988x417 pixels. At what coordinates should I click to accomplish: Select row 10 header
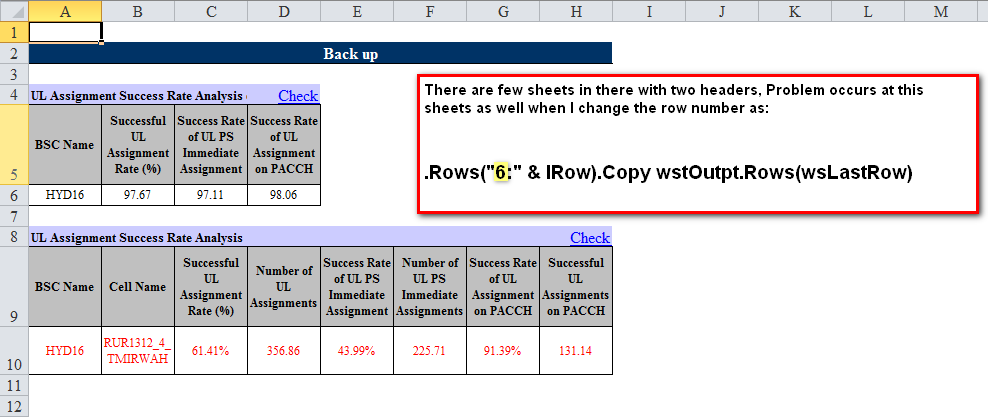click(14, 351)
